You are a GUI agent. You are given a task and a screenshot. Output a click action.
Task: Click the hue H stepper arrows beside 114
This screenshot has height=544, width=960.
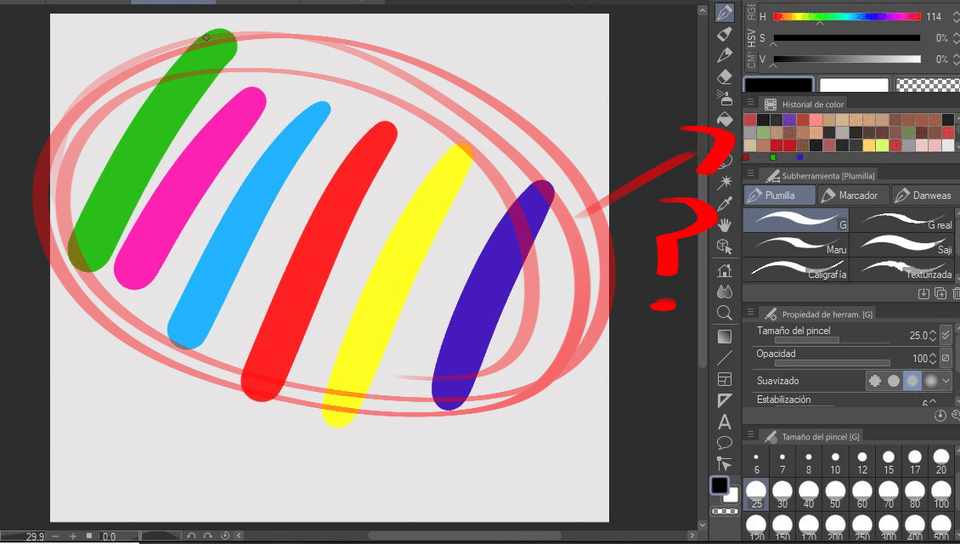(956, 17)
